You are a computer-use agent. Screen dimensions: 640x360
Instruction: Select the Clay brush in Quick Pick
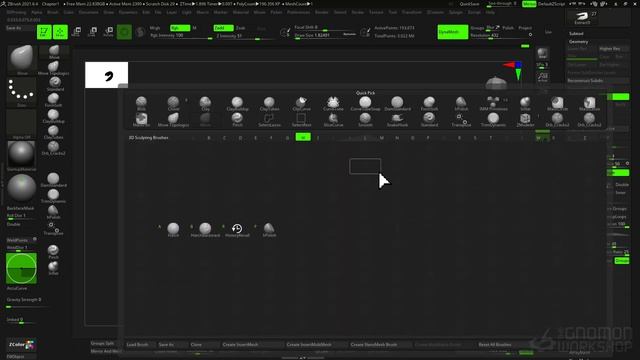pyautogui.click(x=205, y=104)
